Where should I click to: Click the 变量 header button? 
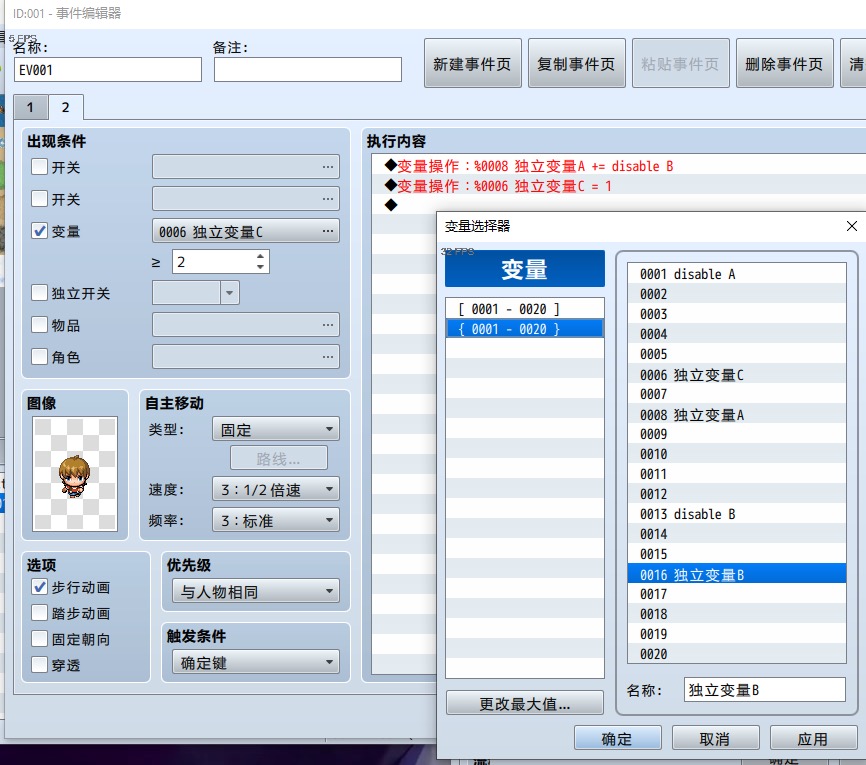click(525, 269)
